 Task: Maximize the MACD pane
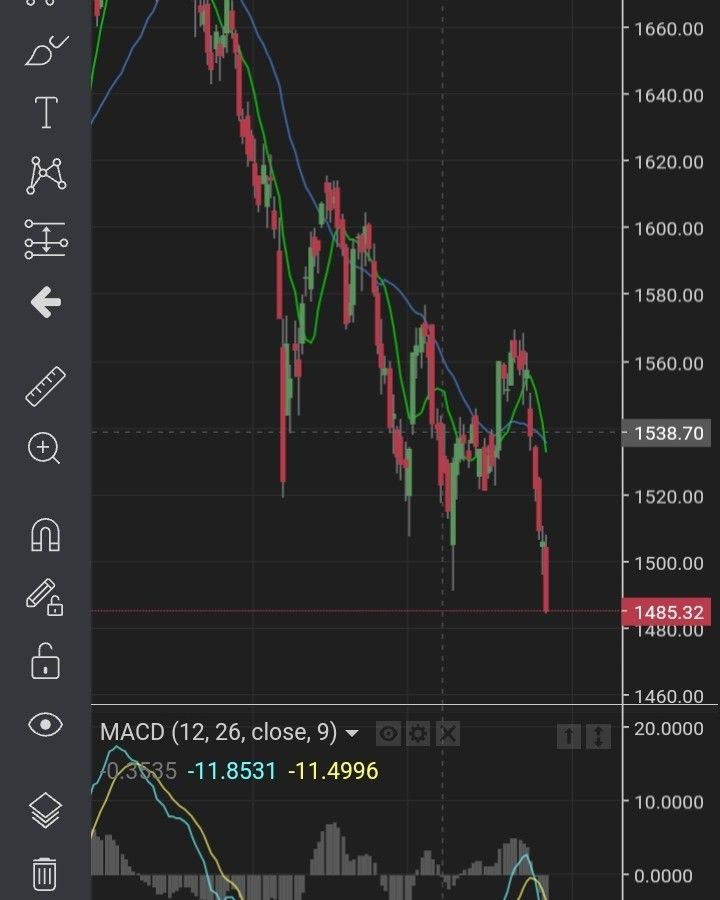597,737
